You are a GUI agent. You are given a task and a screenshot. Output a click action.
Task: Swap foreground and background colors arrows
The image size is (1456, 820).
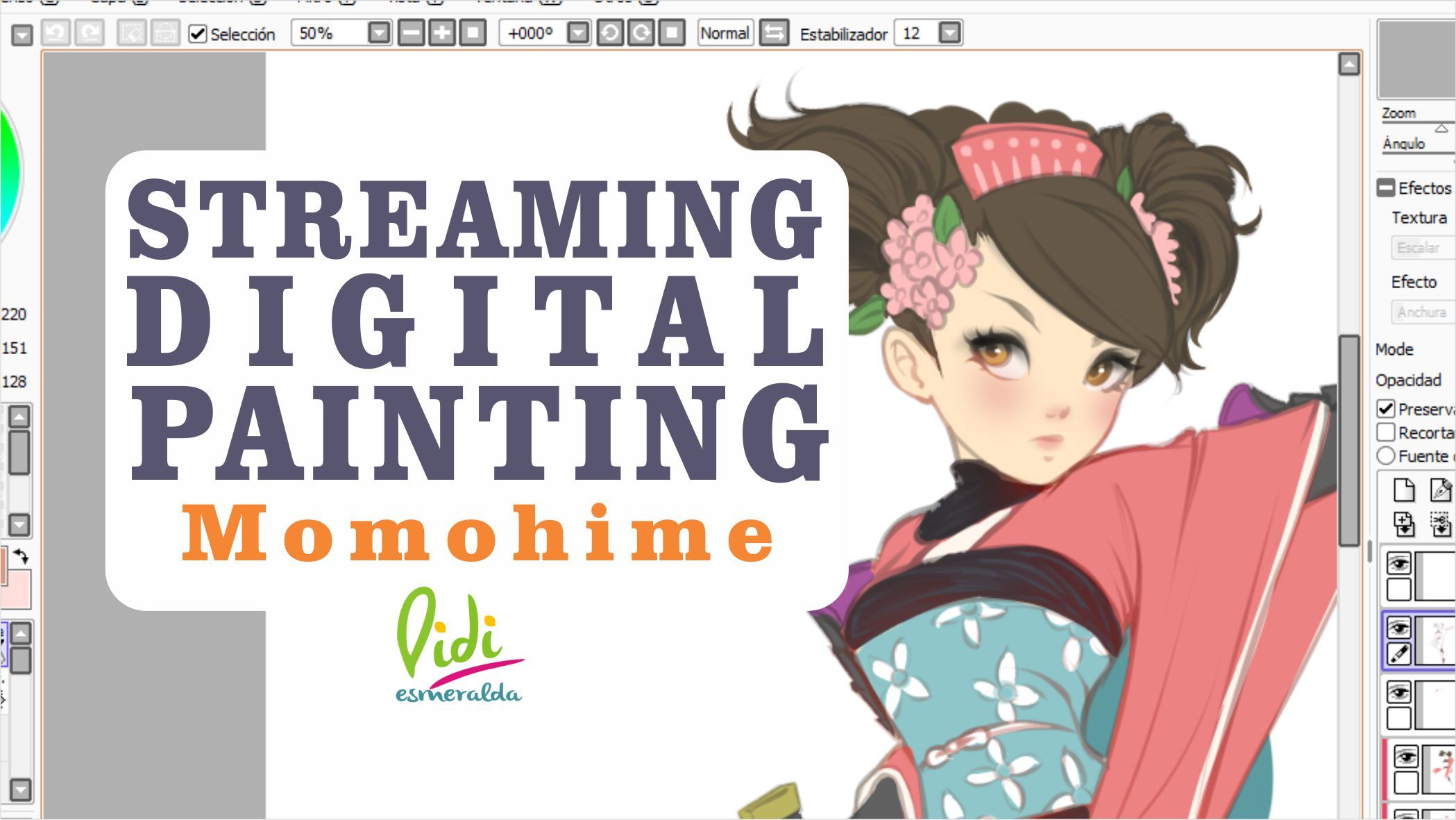click(21, 555)
